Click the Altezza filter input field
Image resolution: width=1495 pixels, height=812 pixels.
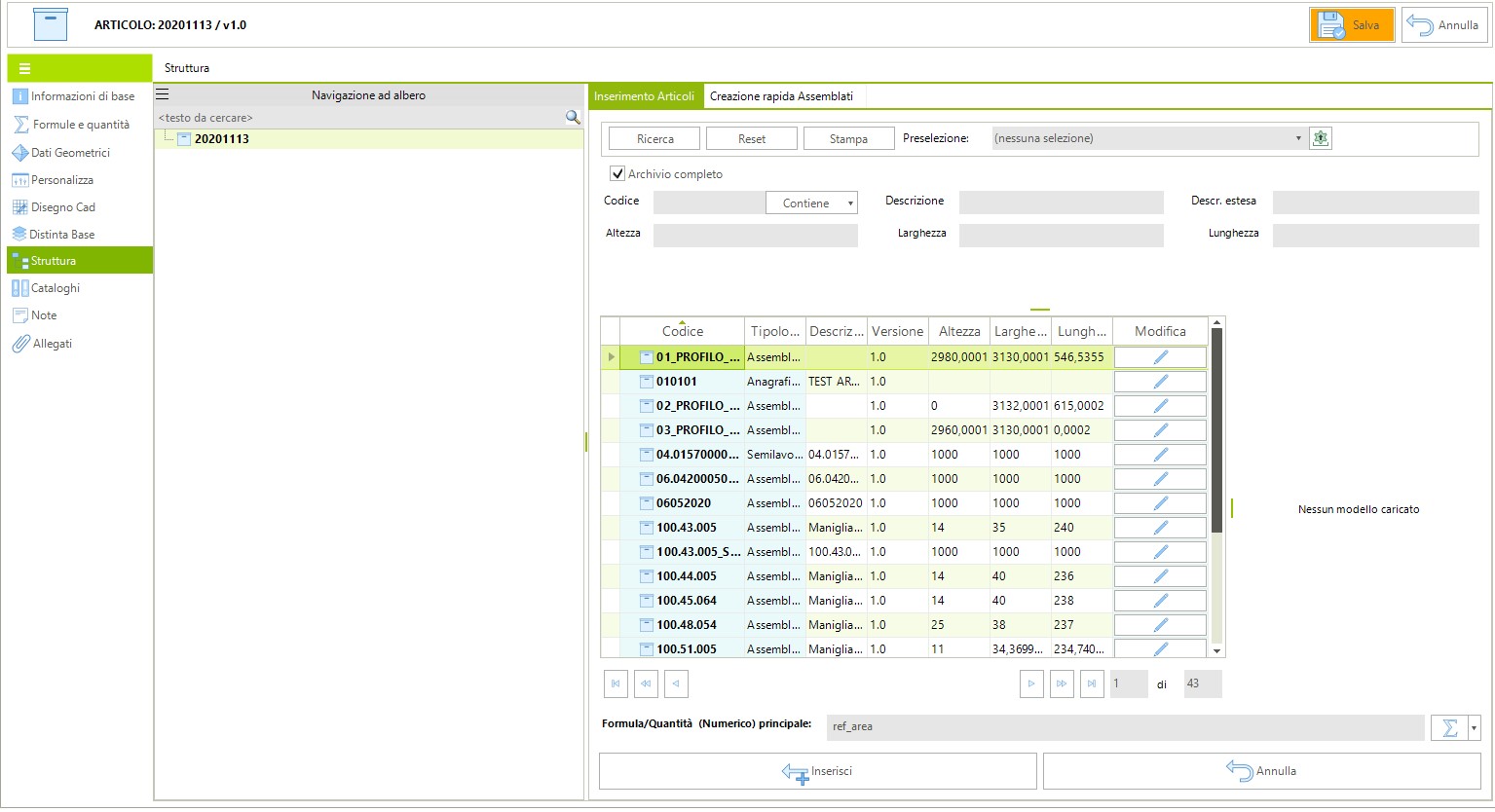(756, 236)
